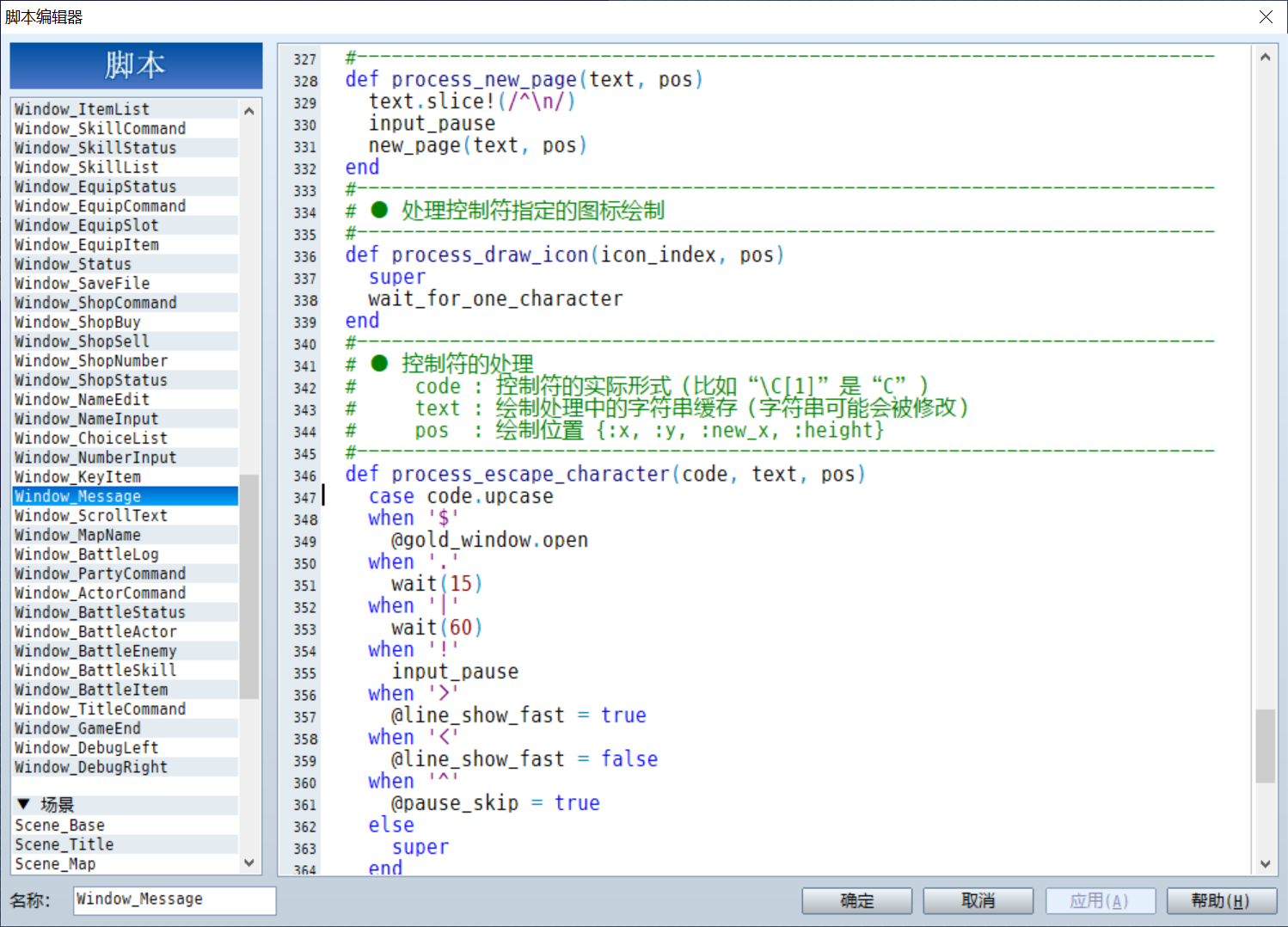Select Scene_Map in the script list
This screenshot has height=927, width=1288.
(126, 863)
